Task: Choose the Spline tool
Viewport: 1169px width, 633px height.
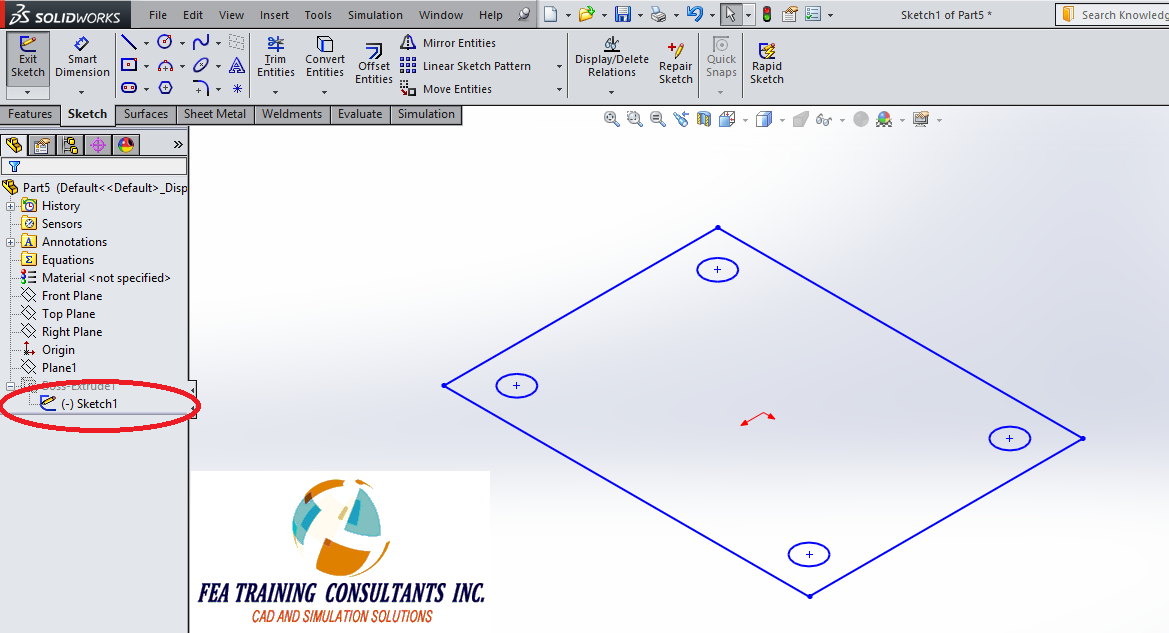Action: (201, 42)
